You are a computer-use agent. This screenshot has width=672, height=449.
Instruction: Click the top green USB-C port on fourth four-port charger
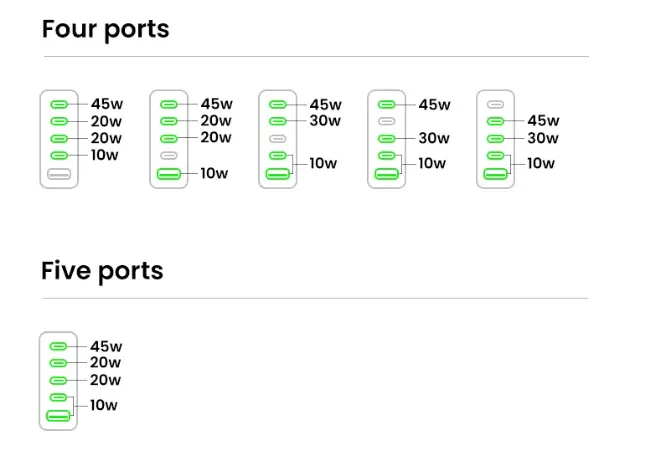coord(386,104)
